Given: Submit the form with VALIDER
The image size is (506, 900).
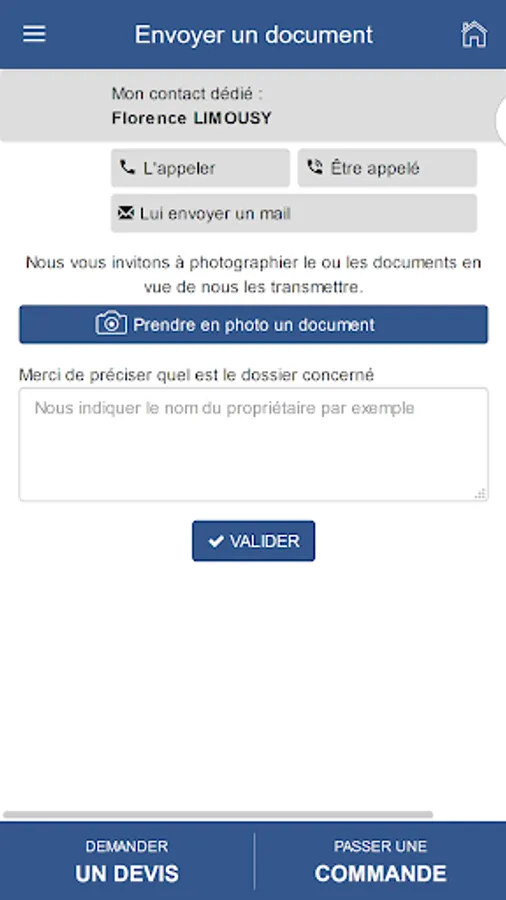Looking at the screenshot, I should [x=254, y=541].
